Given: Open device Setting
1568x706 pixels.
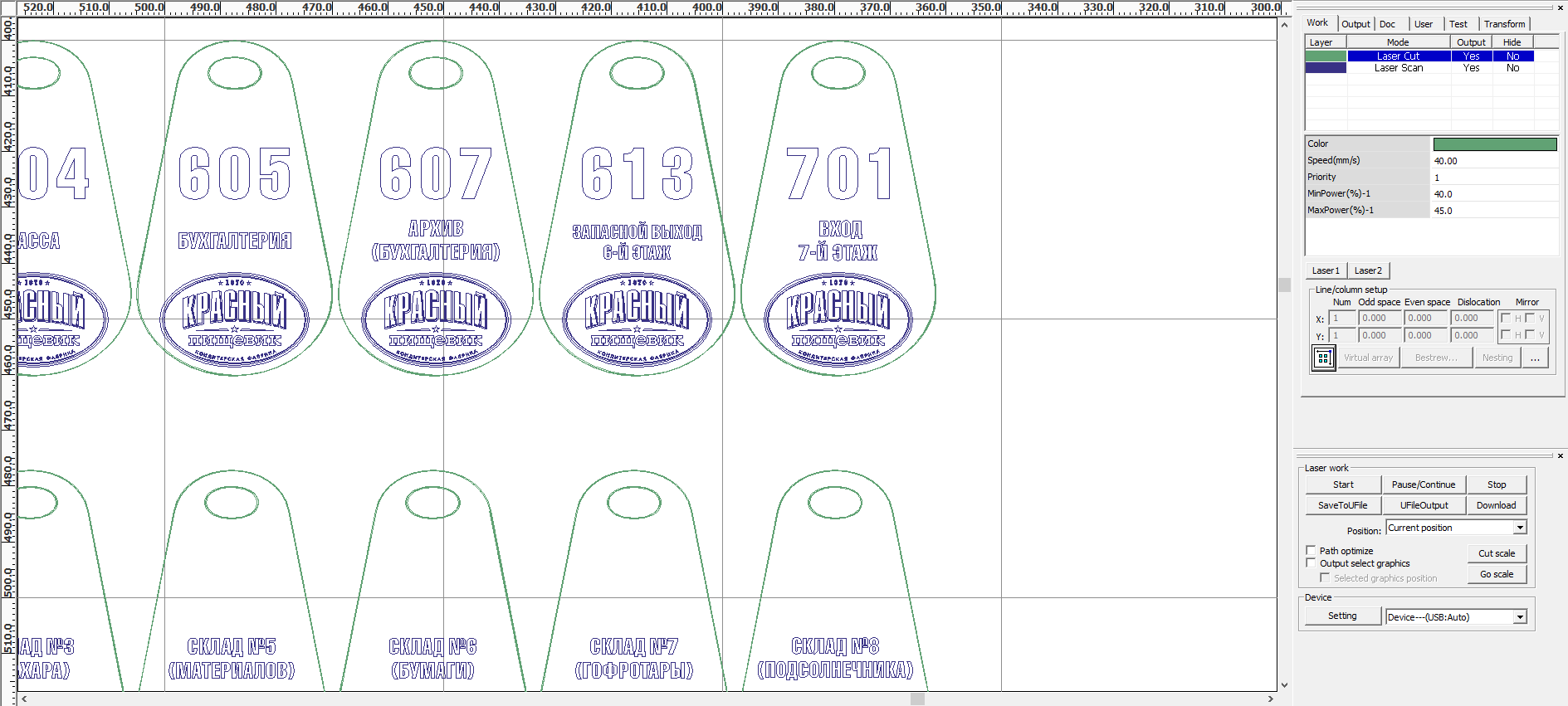Looking at the screenshot, I should 1342,616.
